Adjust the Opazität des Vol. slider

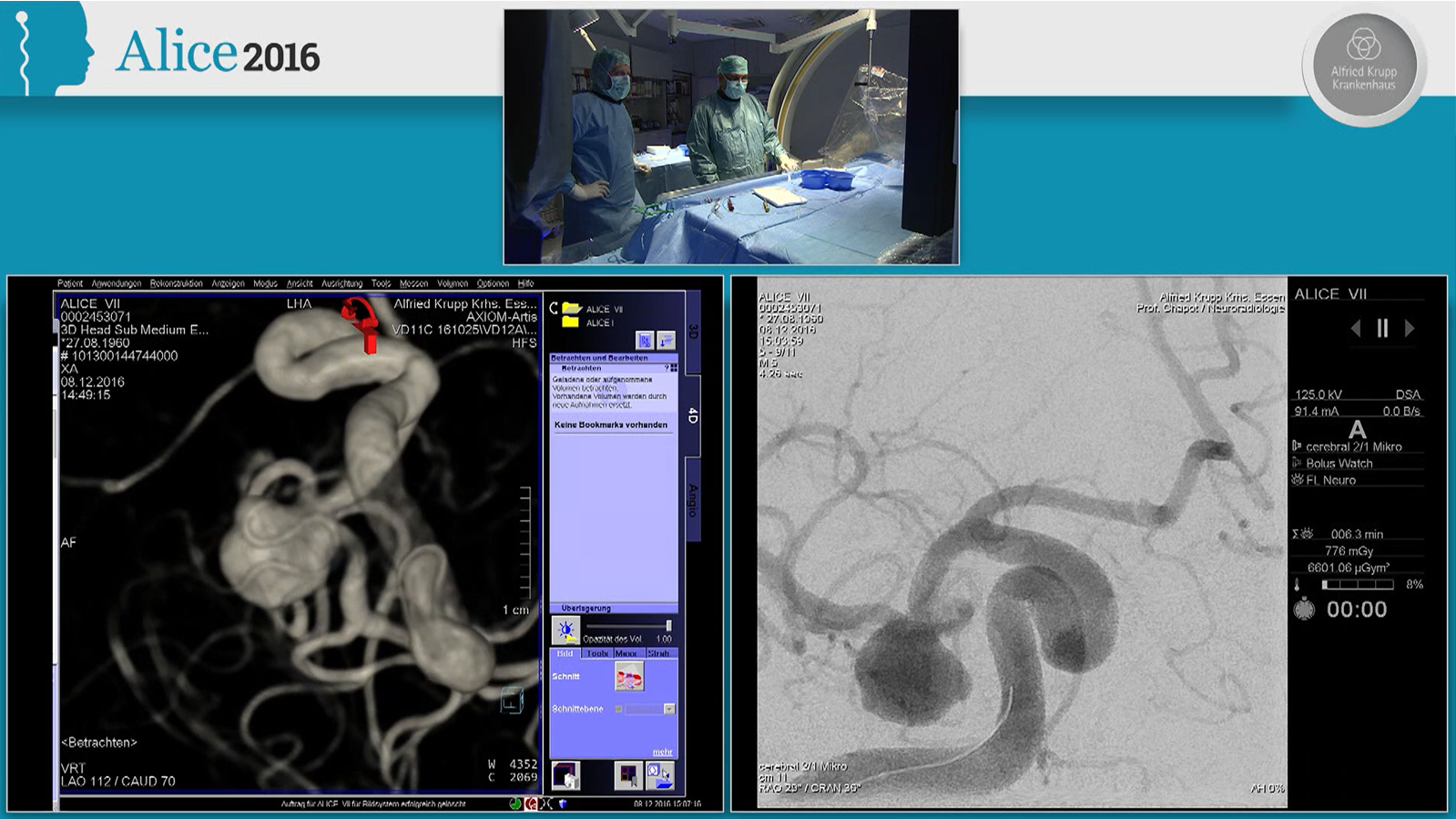[x=668, y=626]
